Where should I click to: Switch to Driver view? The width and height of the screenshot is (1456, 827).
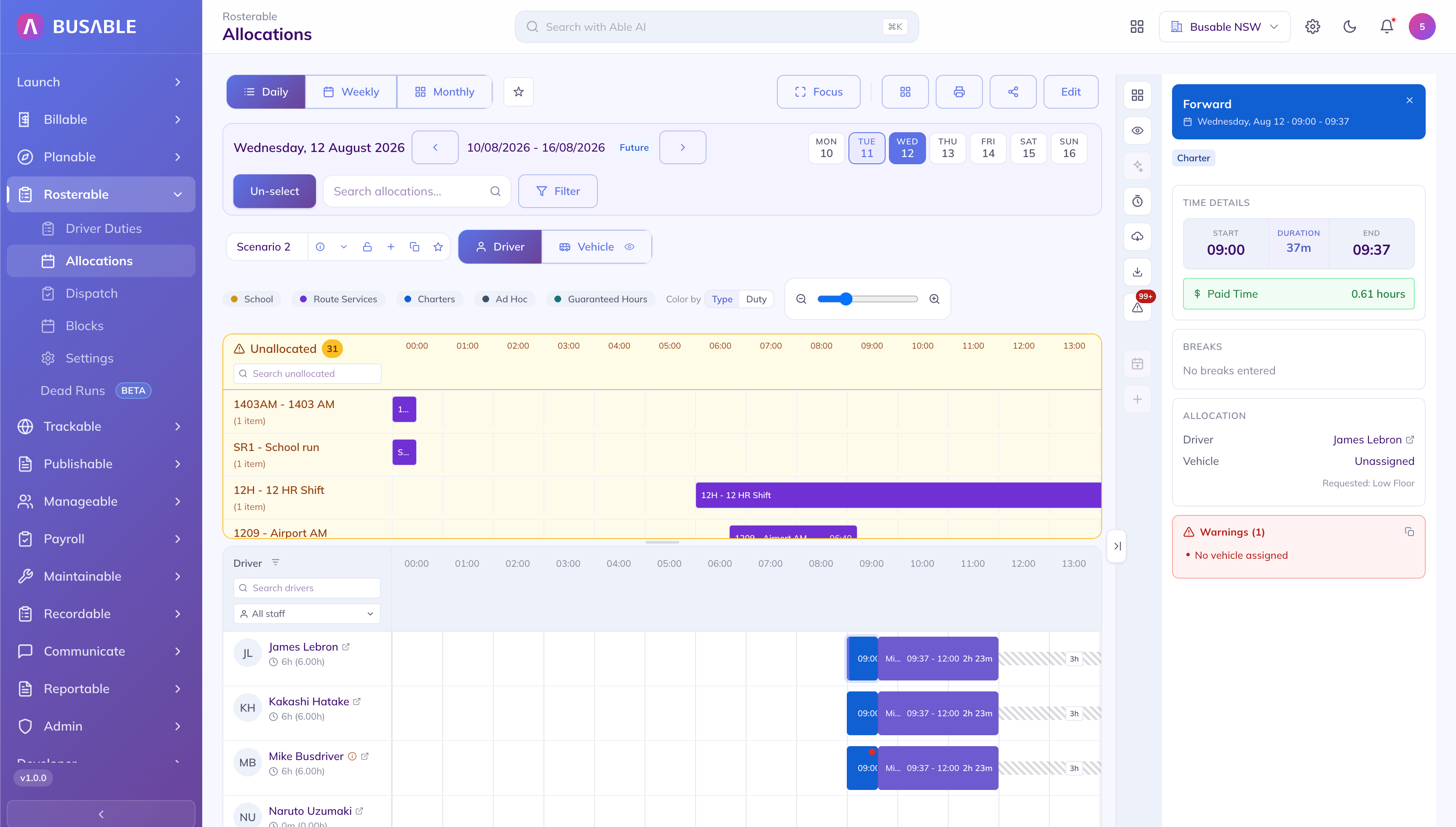pyautogui.click(x=500, y=246)
